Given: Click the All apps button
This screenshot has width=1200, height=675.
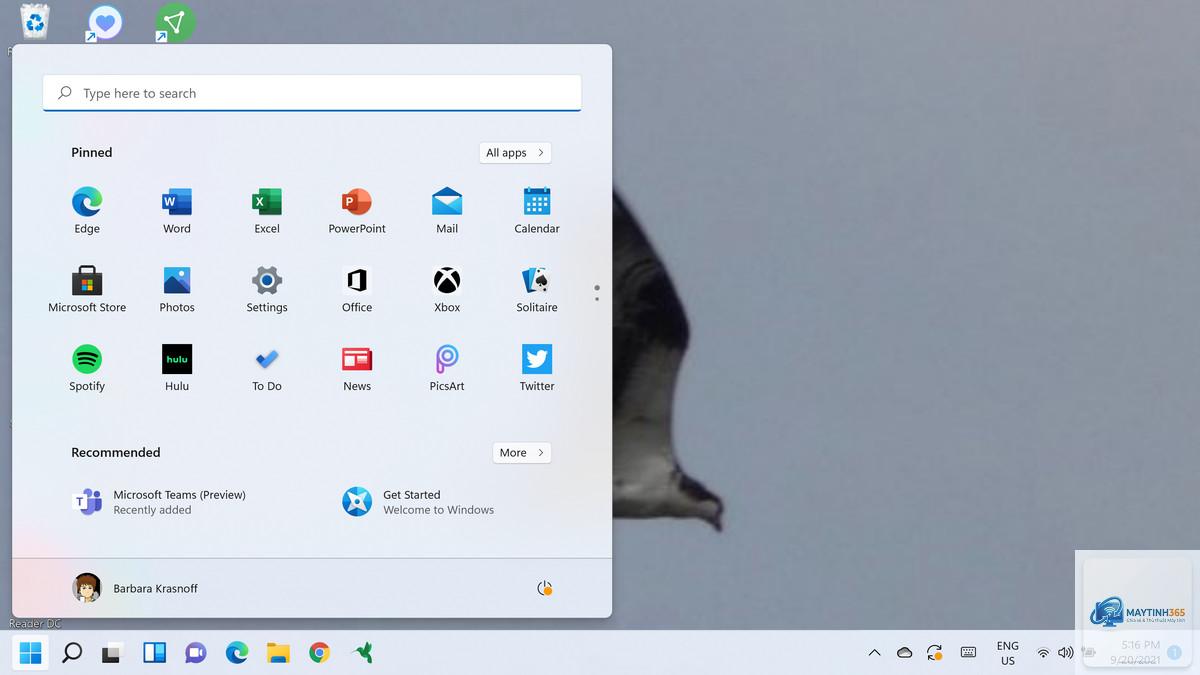Looking at the screenshot, I should coord(515,153).
